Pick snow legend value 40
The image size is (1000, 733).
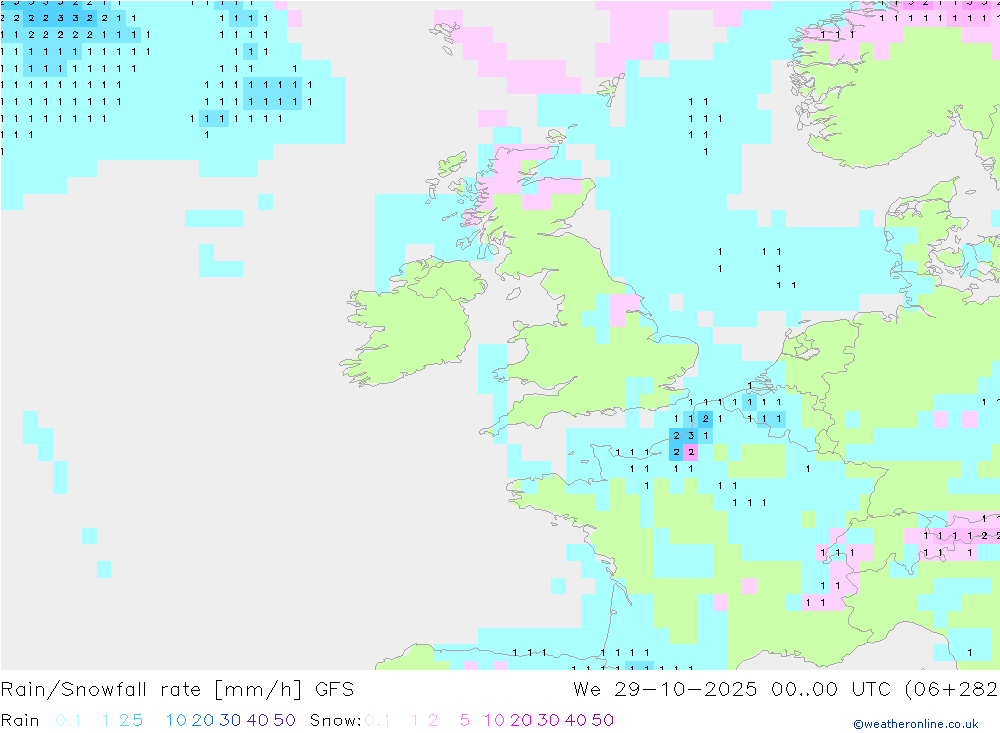pos(576,720)
